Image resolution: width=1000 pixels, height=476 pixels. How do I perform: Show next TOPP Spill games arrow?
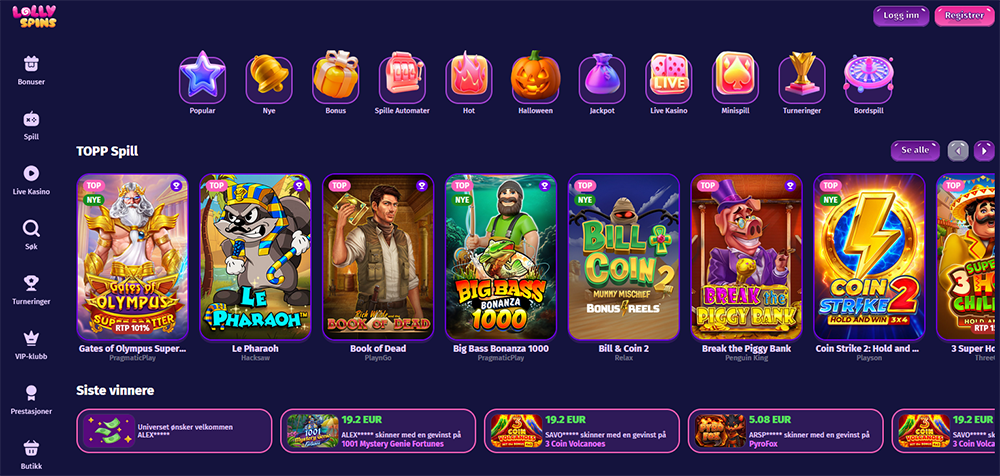(984, 151)
